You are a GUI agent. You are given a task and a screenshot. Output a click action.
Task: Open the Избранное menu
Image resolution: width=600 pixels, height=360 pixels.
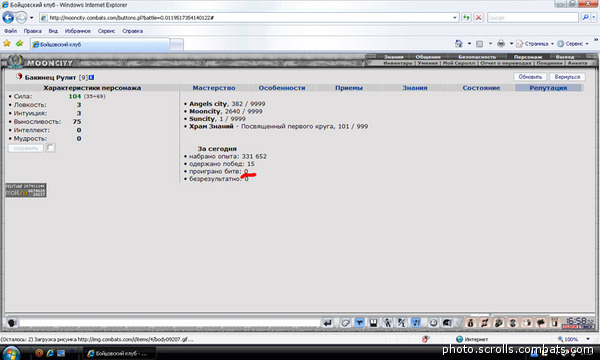point(78,31)
